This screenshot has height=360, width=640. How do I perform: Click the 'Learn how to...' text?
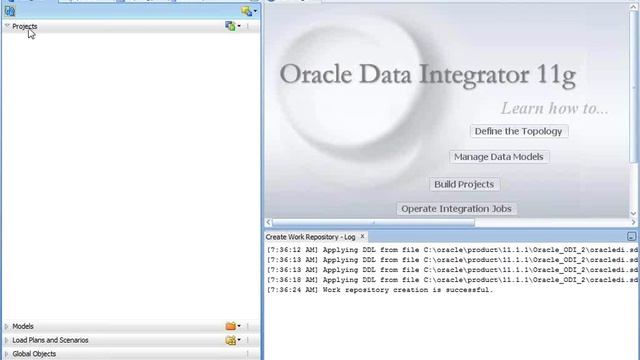[x=554, y=108]
